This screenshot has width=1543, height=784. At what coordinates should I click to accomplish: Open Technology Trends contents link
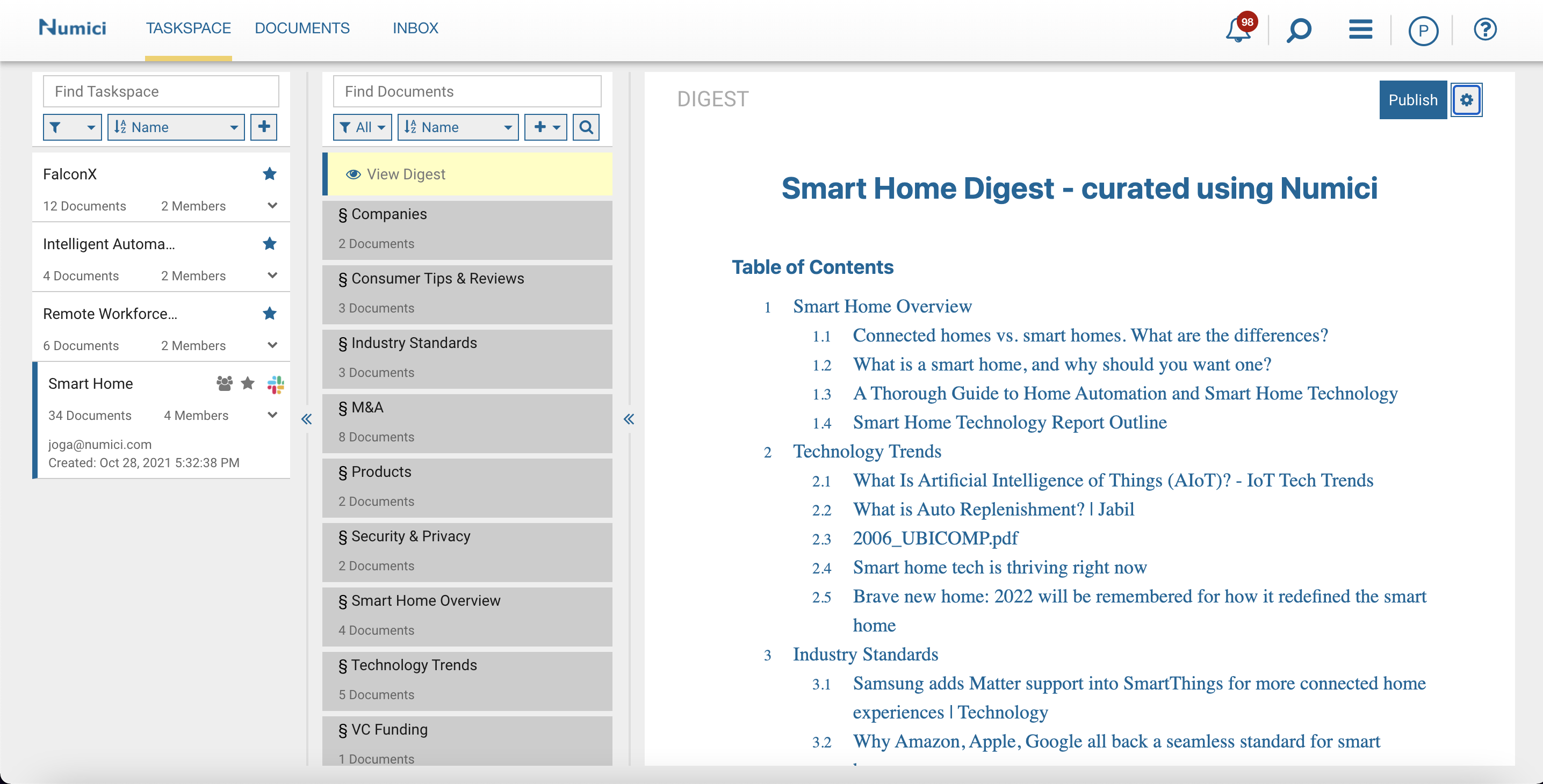(867, 451)
